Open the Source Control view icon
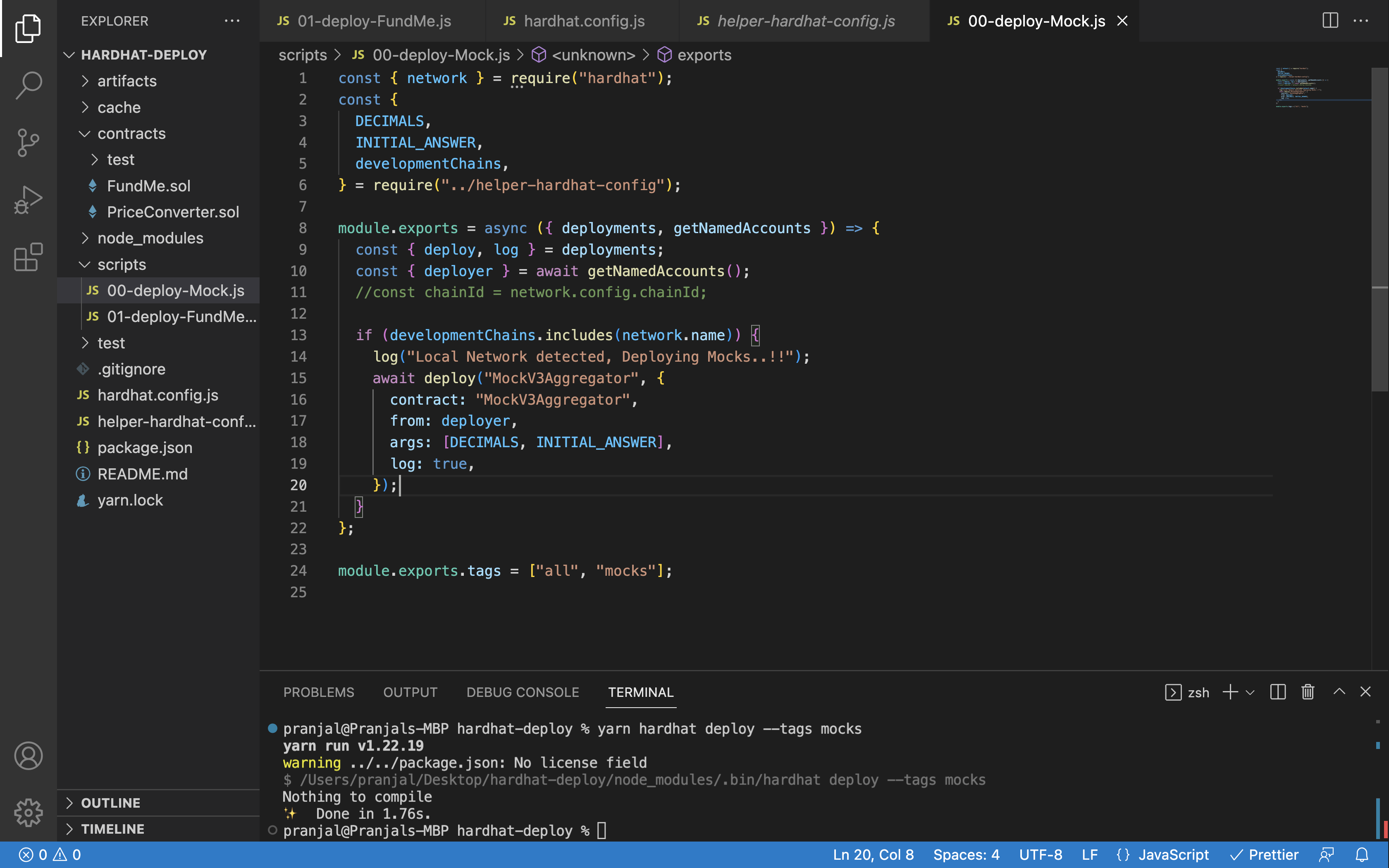Screen dimensions: 1389x868 [x=28, y=143]
